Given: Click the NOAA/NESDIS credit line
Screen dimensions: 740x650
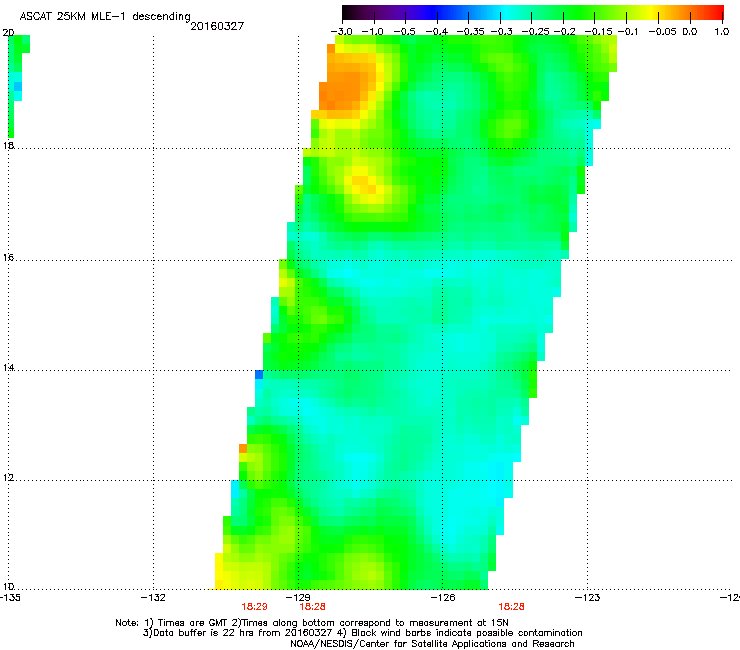Looking at the screenshot, I should [432, 644].
